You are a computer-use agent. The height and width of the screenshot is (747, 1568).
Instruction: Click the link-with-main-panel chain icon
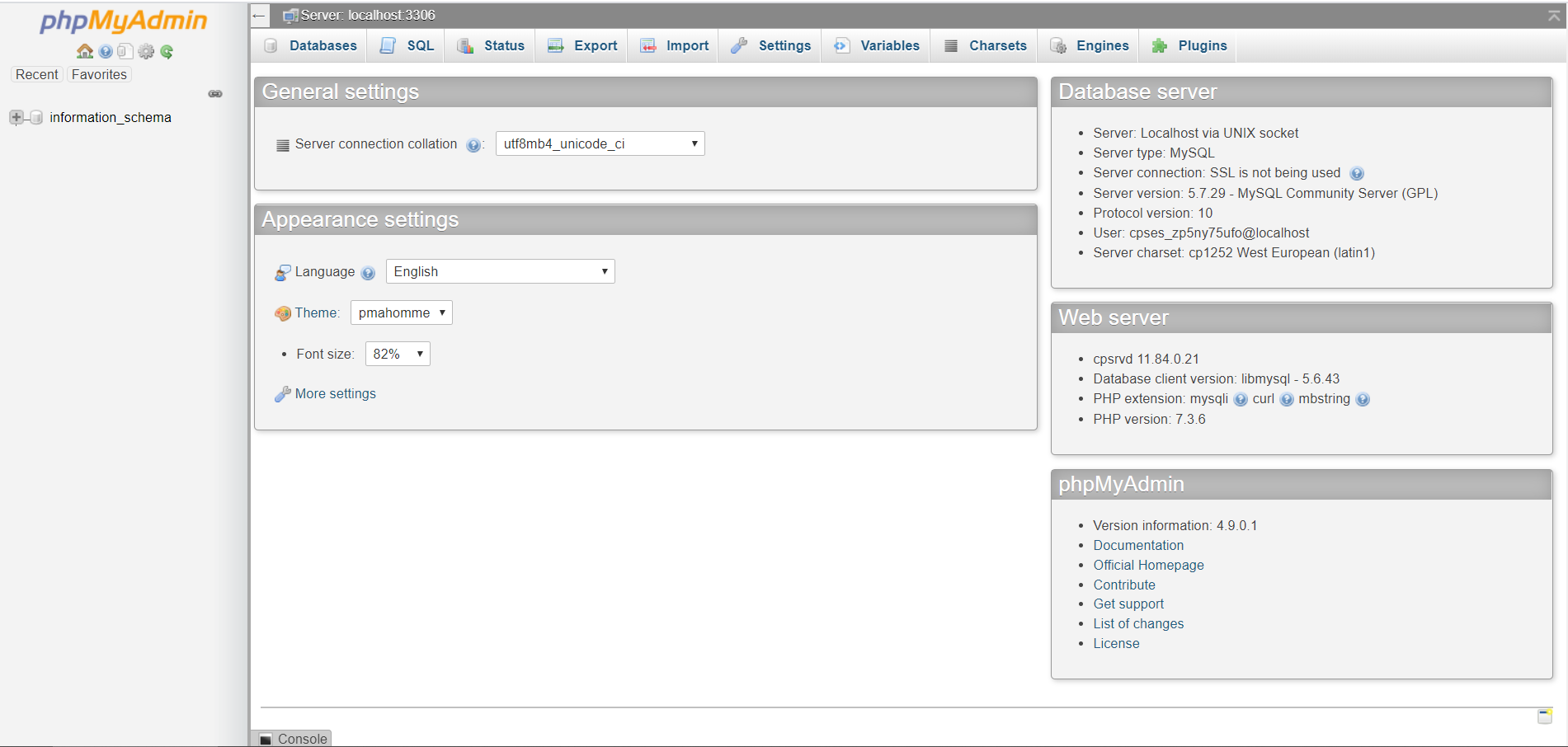pos(215,94)
